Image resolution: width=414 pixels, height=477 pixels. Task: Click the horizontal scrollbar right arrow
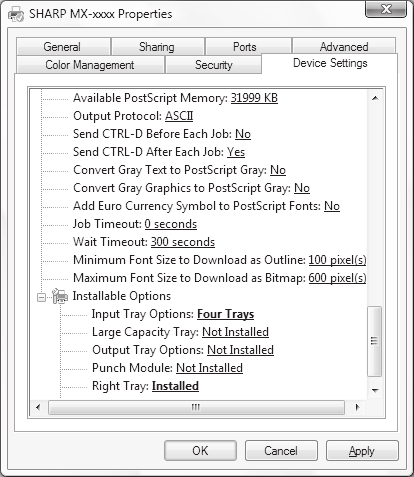(357, 407)
